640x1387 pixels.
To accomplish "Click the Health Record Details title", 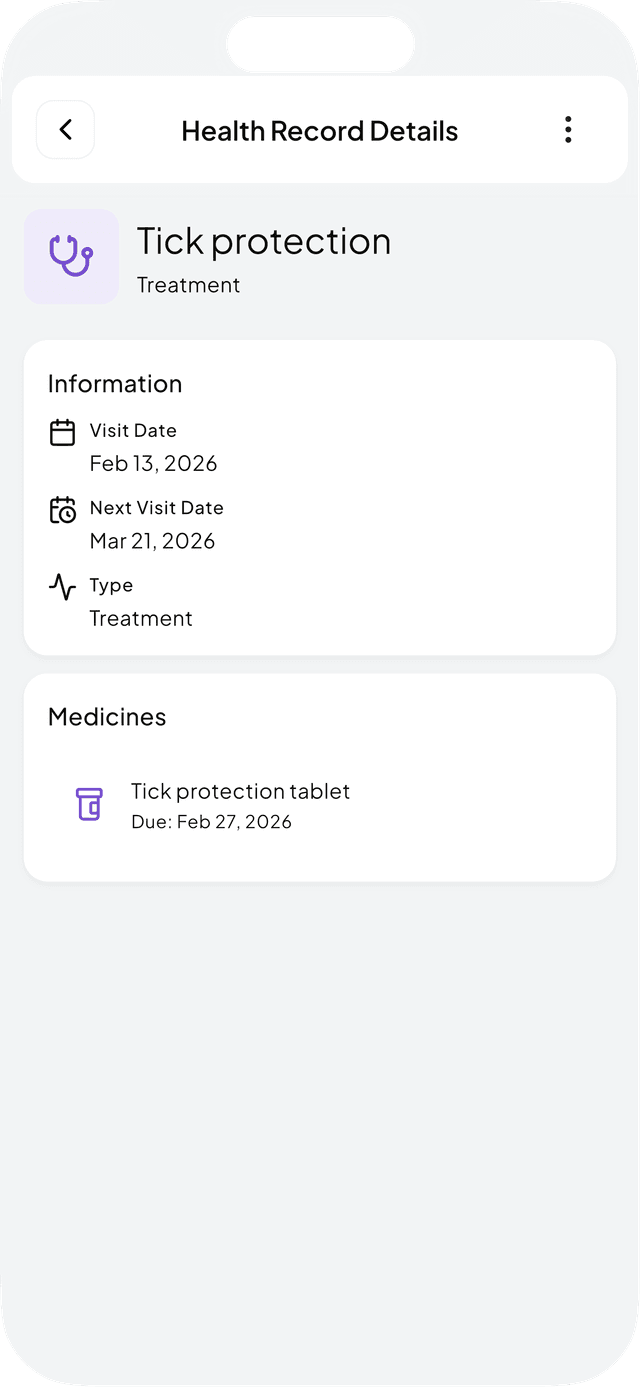I will tap(320, 130).
